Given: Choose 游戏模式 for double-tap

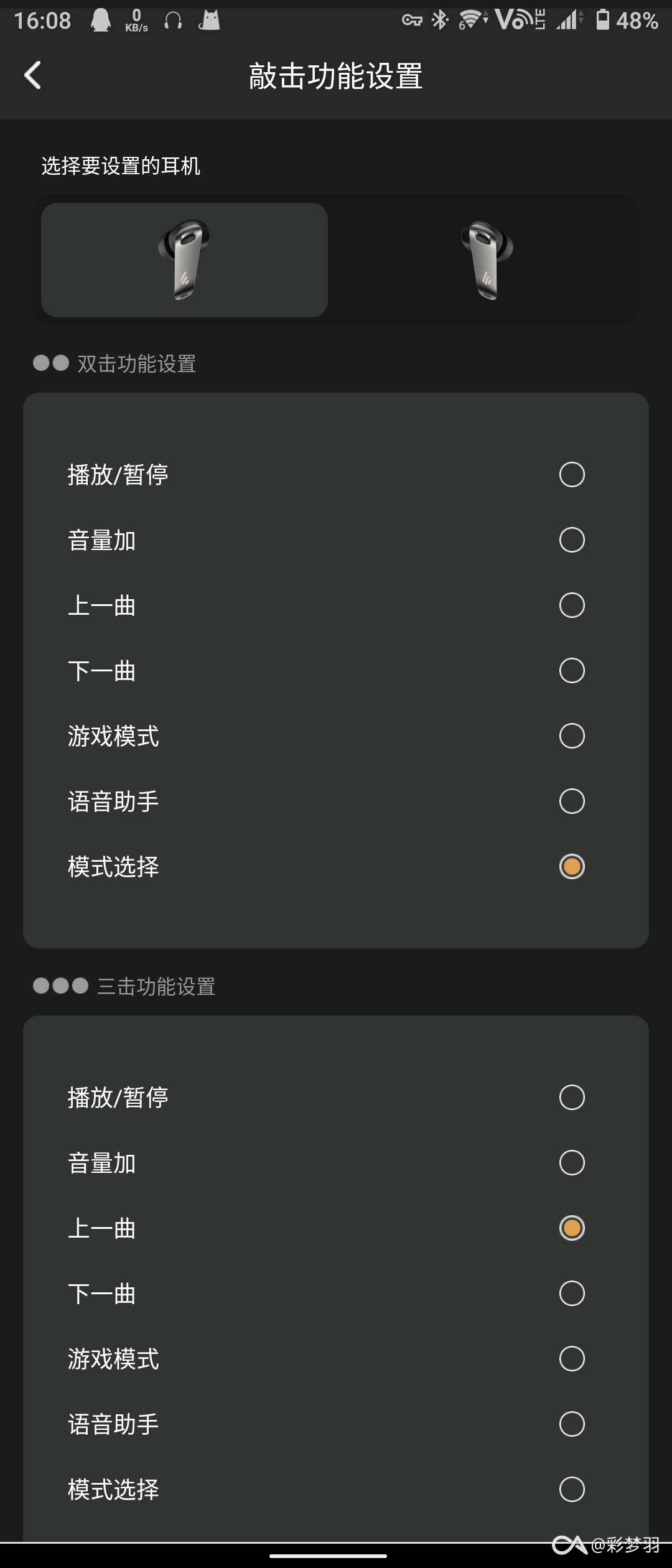Looking at the screenshot, I should pyautogui.click(x=336, y=736).
